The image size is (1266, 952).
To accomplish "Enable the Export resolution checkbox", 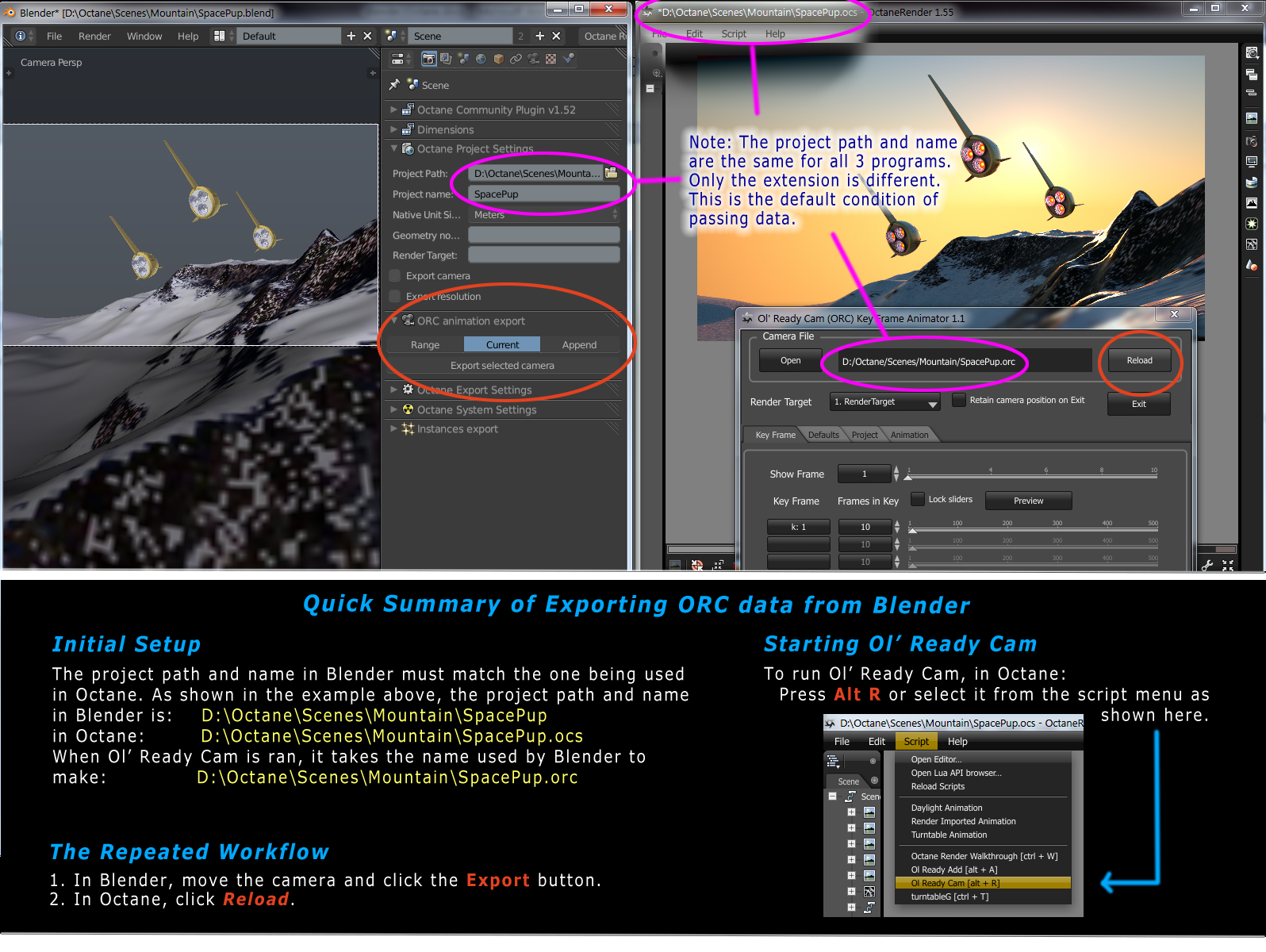I will (x=395, y=297).
